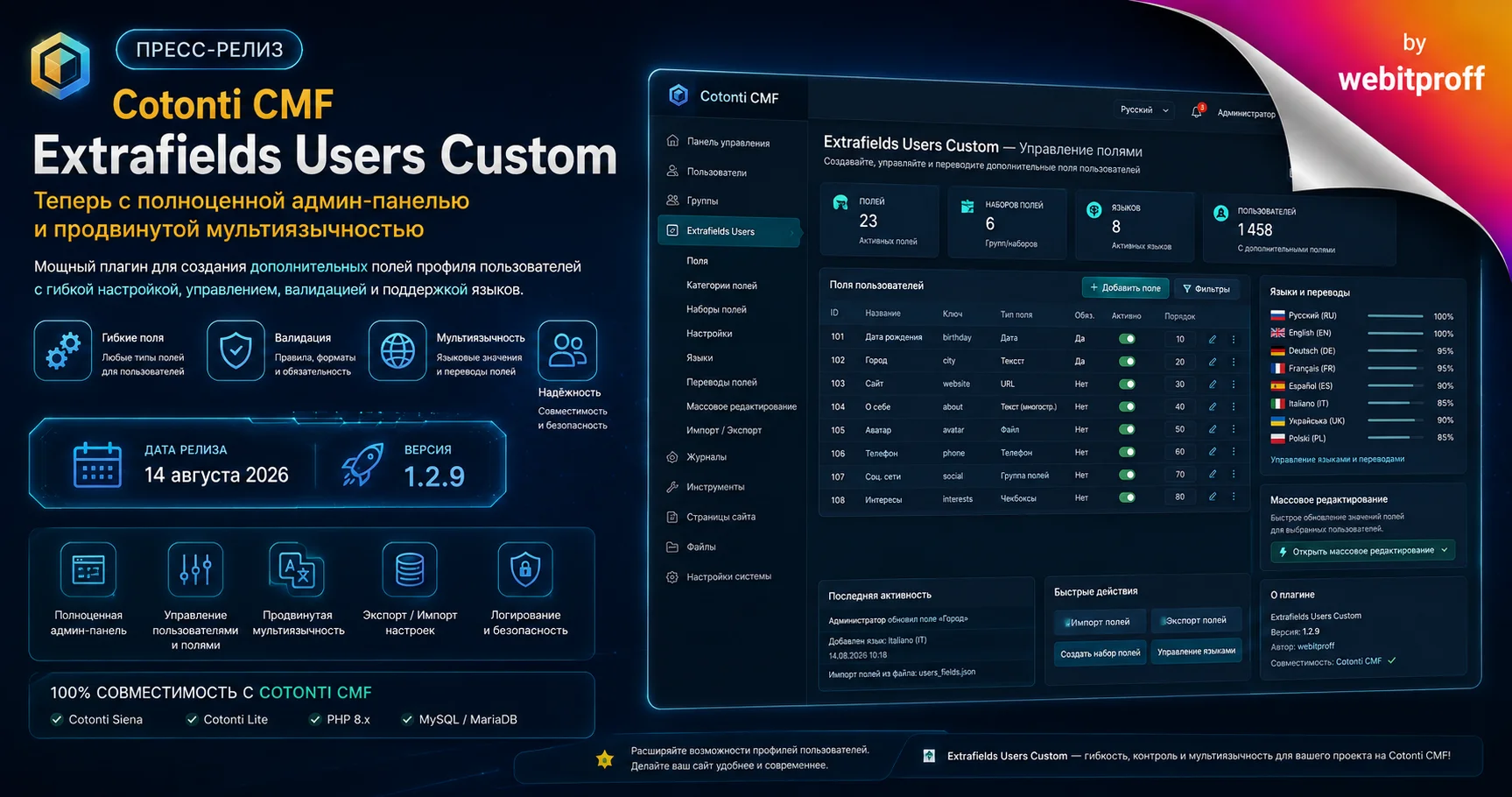
Task: Open the Языки submenu item
Action: [700, 357]
